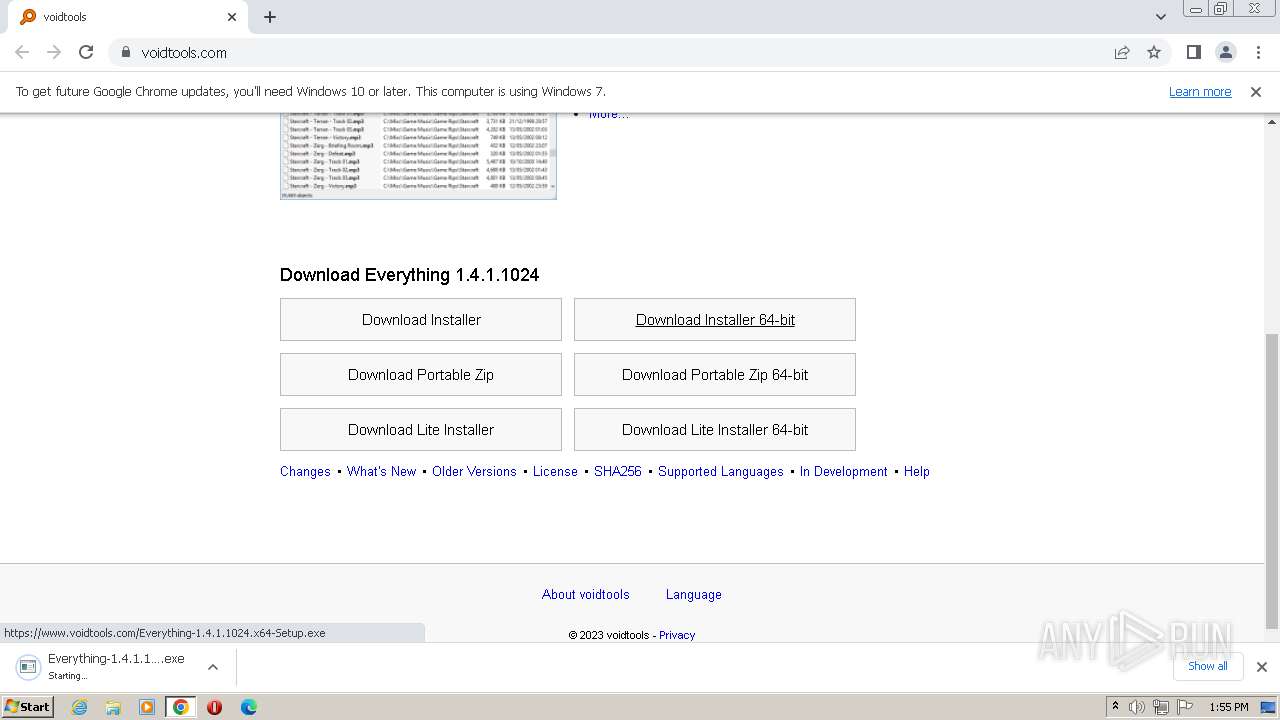
Task: Open Internet Explorer from taskbar
Action: point(80,707)
